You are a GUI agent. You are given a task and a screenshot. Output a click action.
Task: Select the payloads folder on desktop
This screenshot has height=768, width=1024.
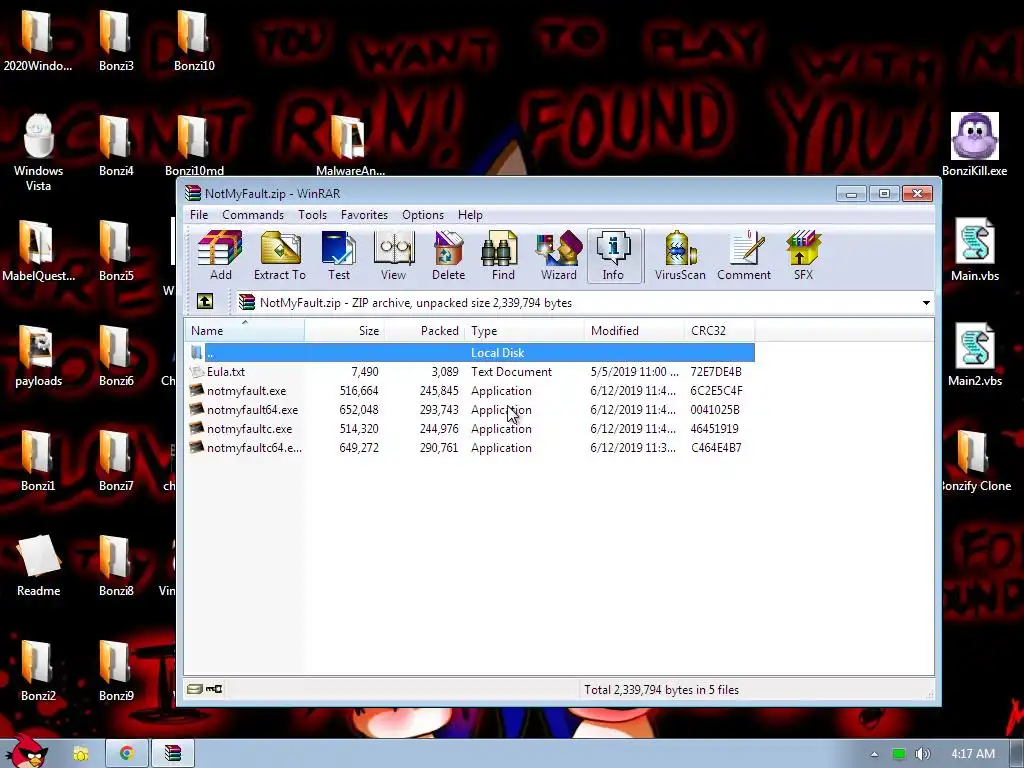point(38,356)
